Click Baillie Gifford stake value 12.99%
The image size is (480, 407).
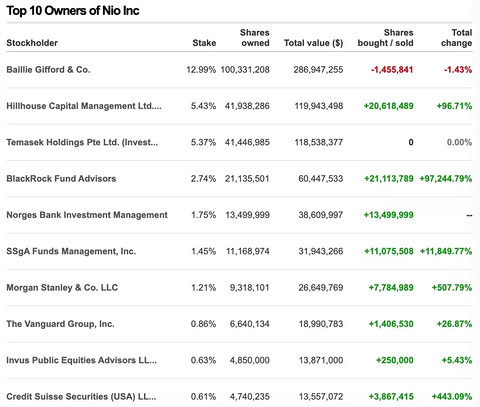click(x=201, y=70)
